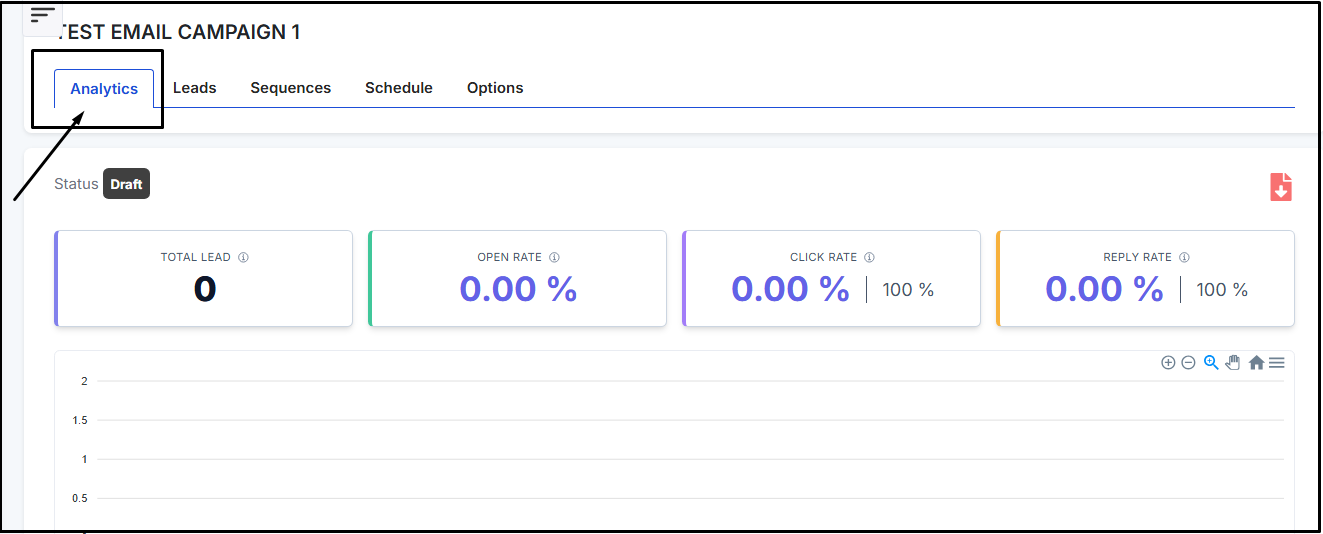1323x534 pixels.
Task: Open the Leads tab
Action: [x=194, y=88]
